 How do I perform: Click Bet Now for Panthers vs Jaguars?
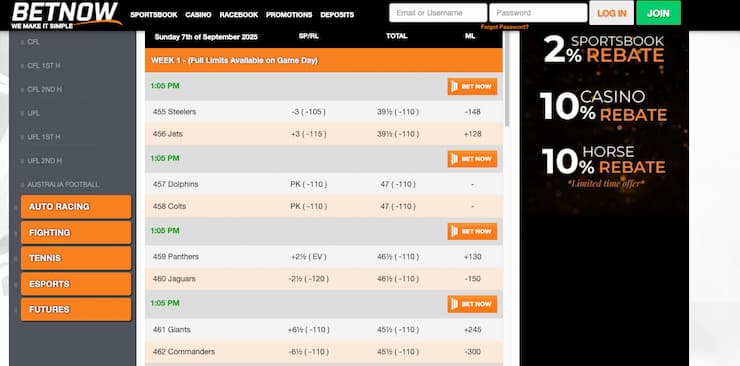click(x=472, y=232)
